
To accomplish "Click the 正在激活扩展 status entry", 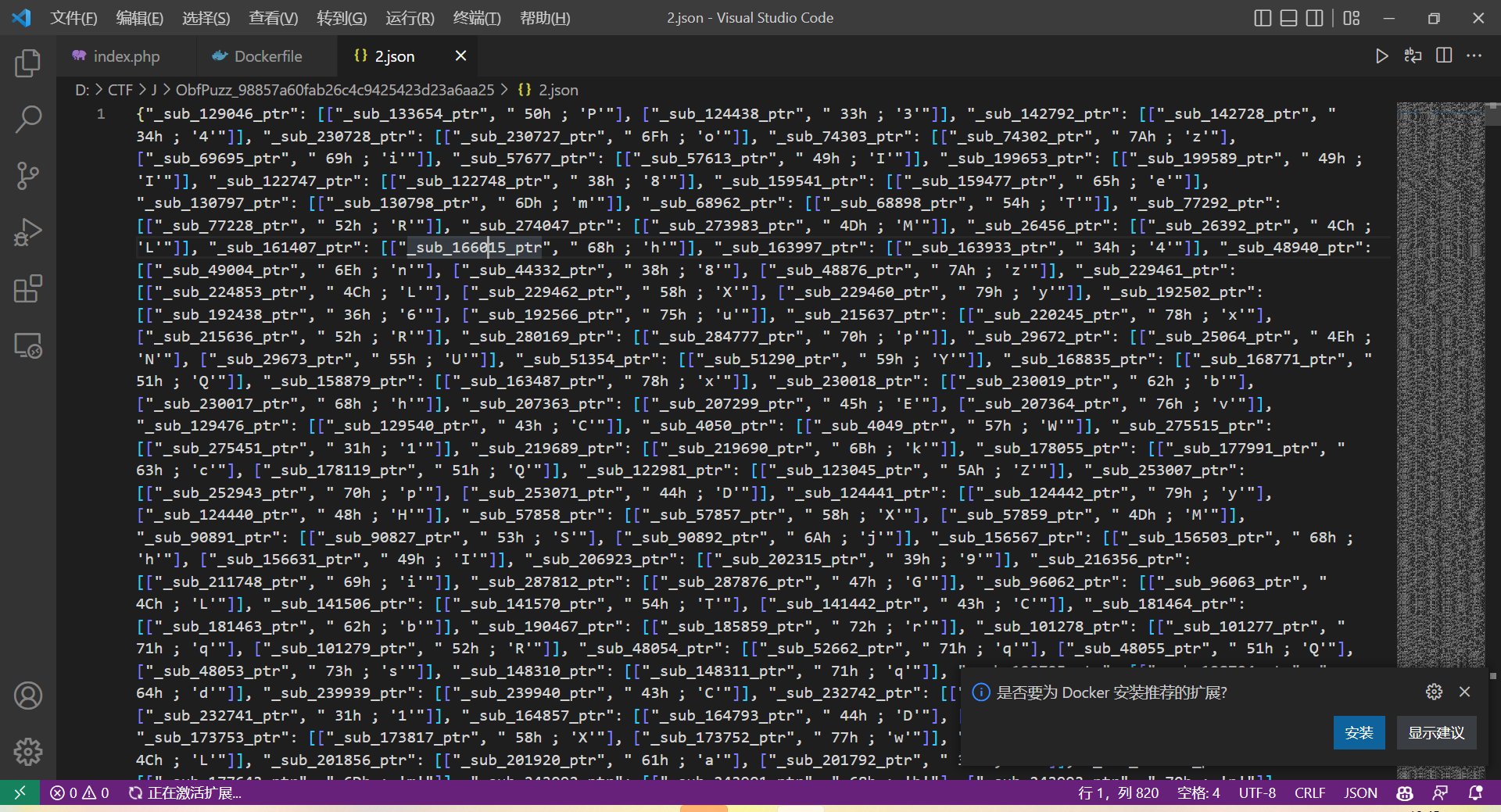I will coord(185,792).
